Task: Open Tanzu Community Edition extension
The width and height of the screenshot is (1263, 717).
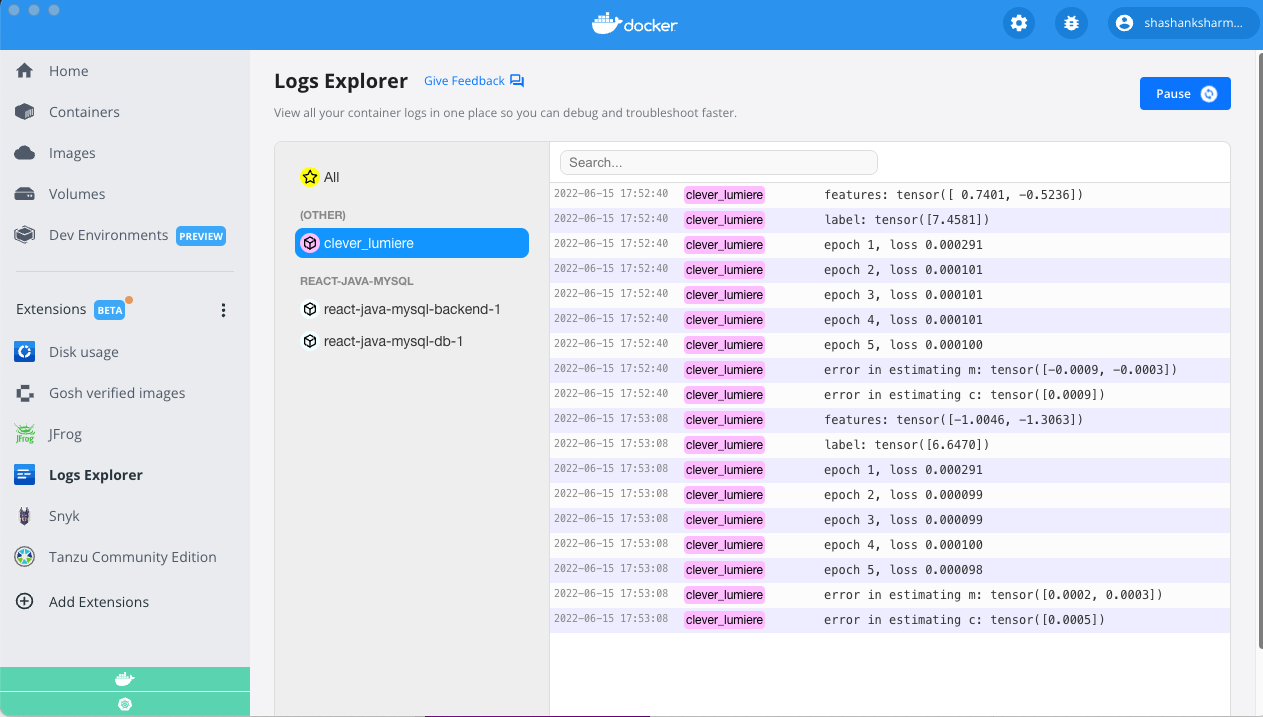Action: (132, 557)
